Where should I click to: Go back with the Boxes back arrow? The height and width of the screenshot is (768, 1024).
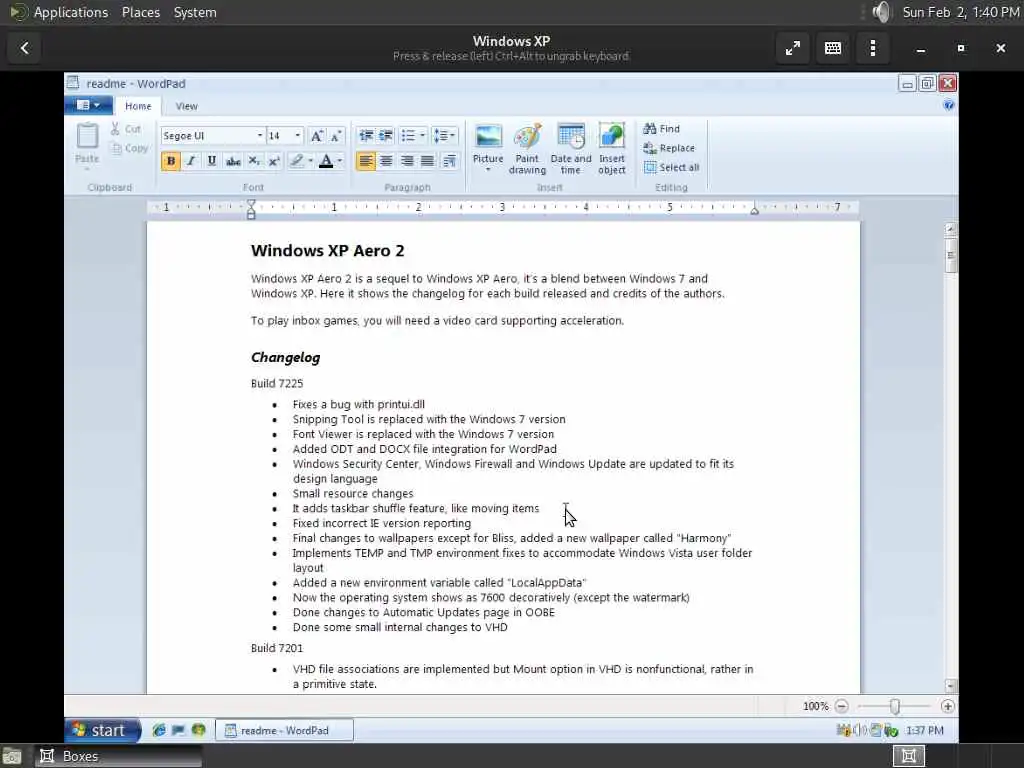25,48
